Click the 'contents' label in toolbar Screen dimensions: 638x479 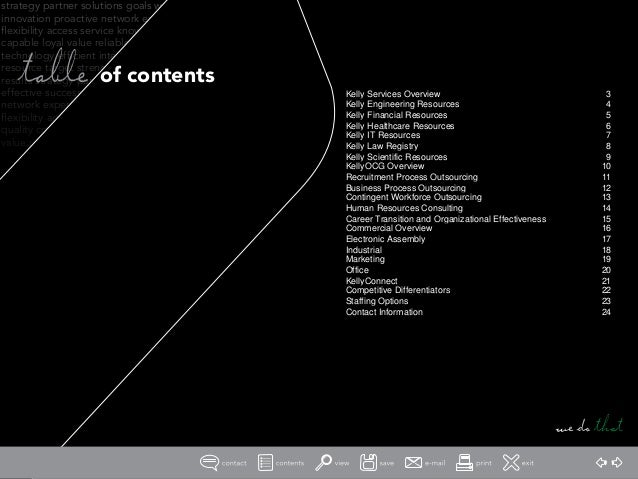pyautogui.click(x=290, y=463)
